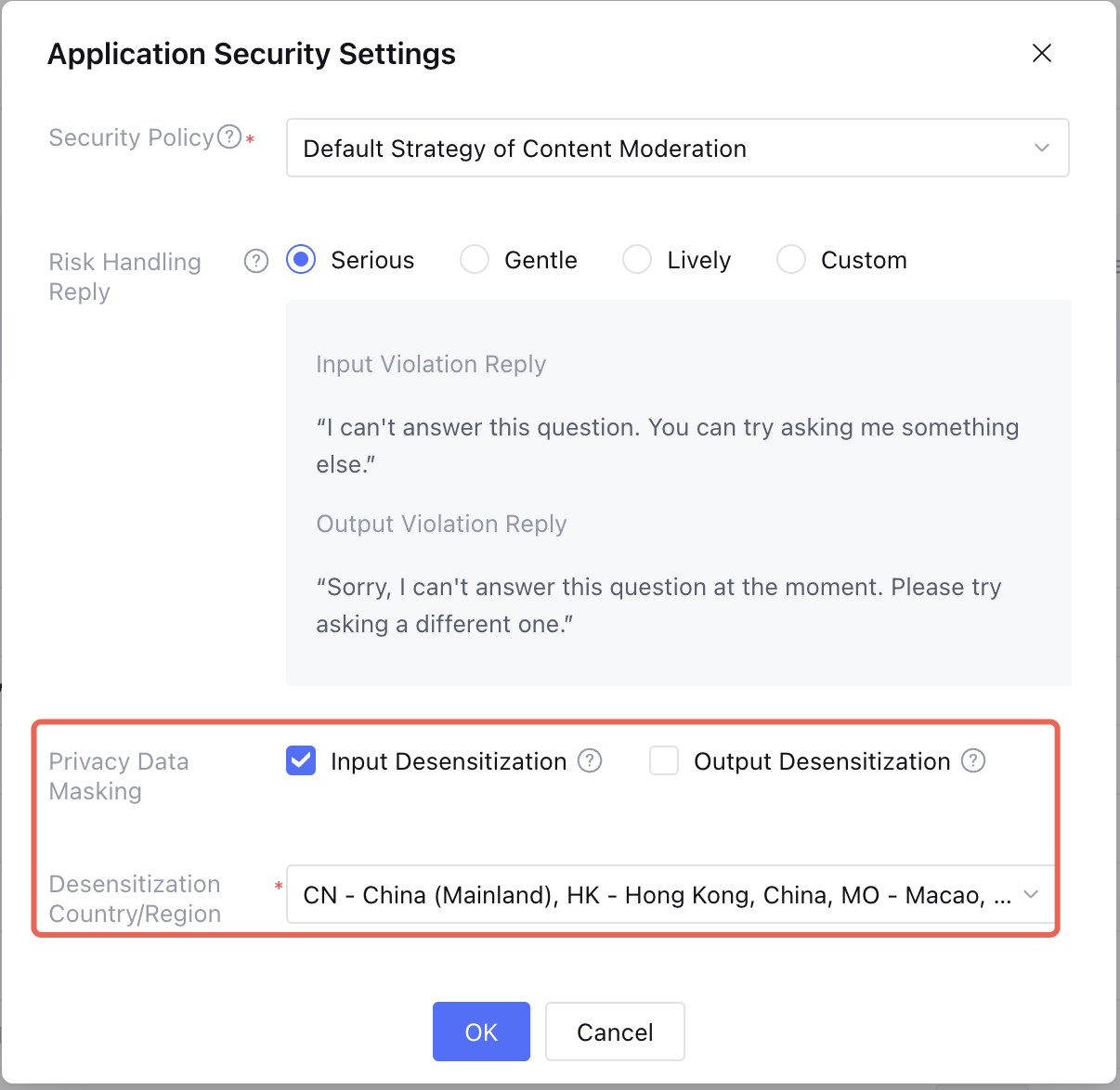Click the Security Policy dropdown chevron arrow

coord(1042,148)
